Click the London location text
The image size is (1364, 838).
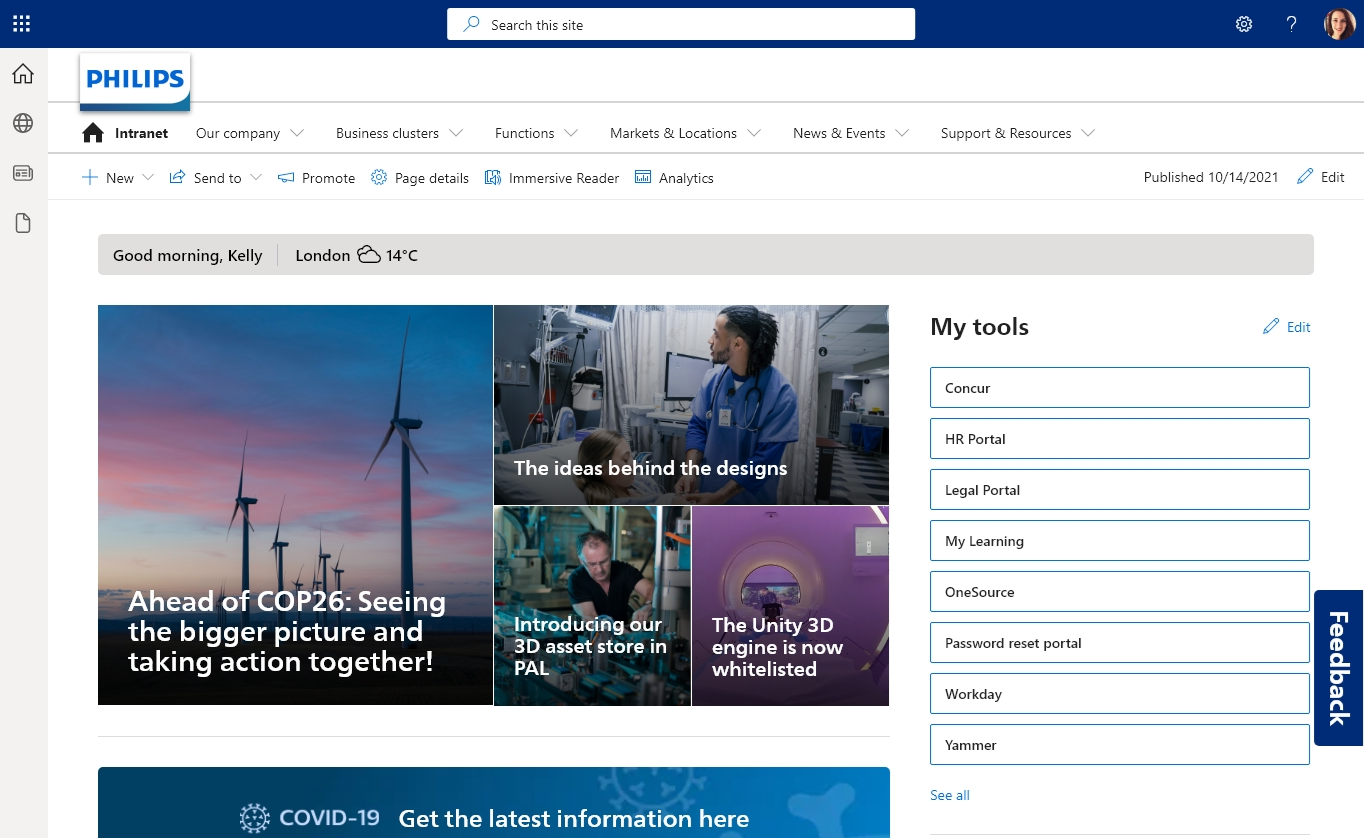pos(323,255)
